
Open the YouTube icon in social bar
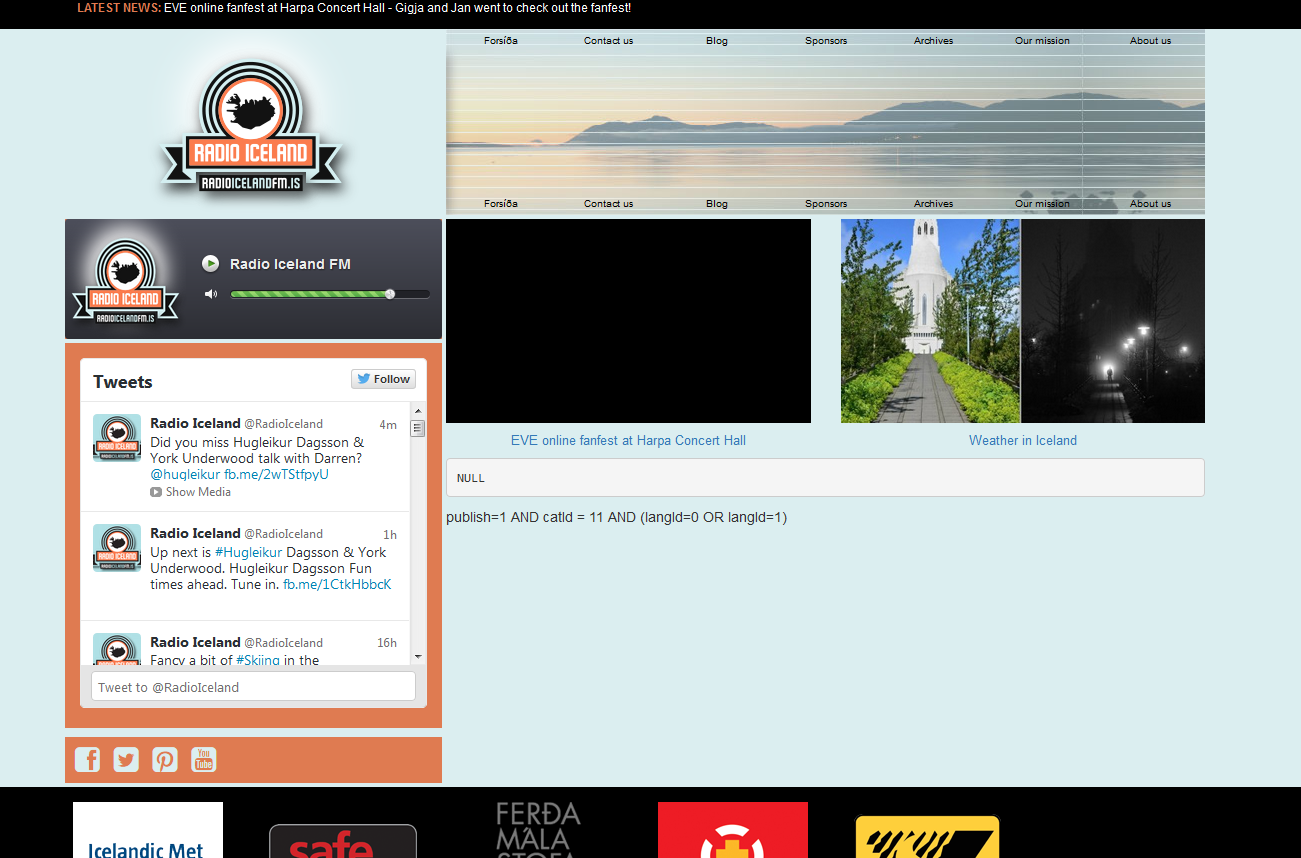tap(204, 760)
